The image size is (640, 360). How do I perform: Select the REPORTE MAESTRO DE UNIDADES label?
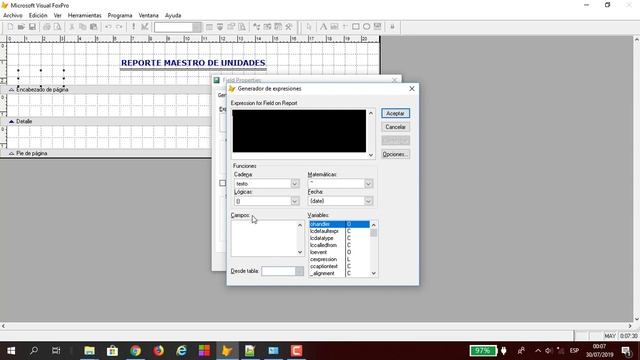click(193, 63)
